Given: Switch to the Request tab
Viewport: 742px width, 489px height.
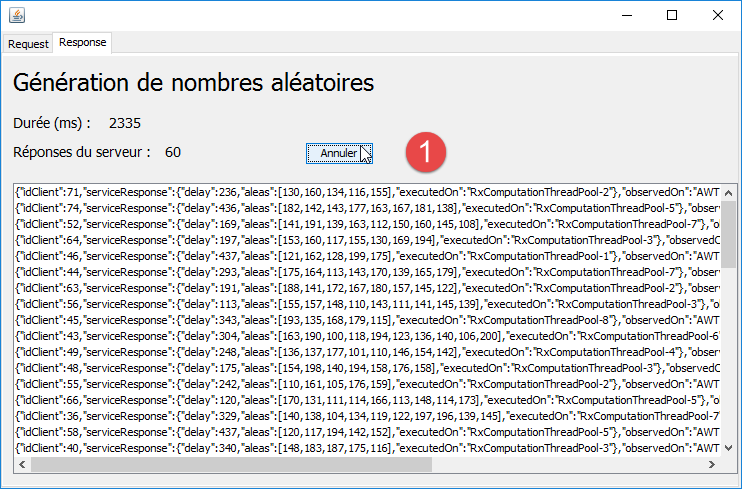Looking at the screenshot, I should (28, 43).
